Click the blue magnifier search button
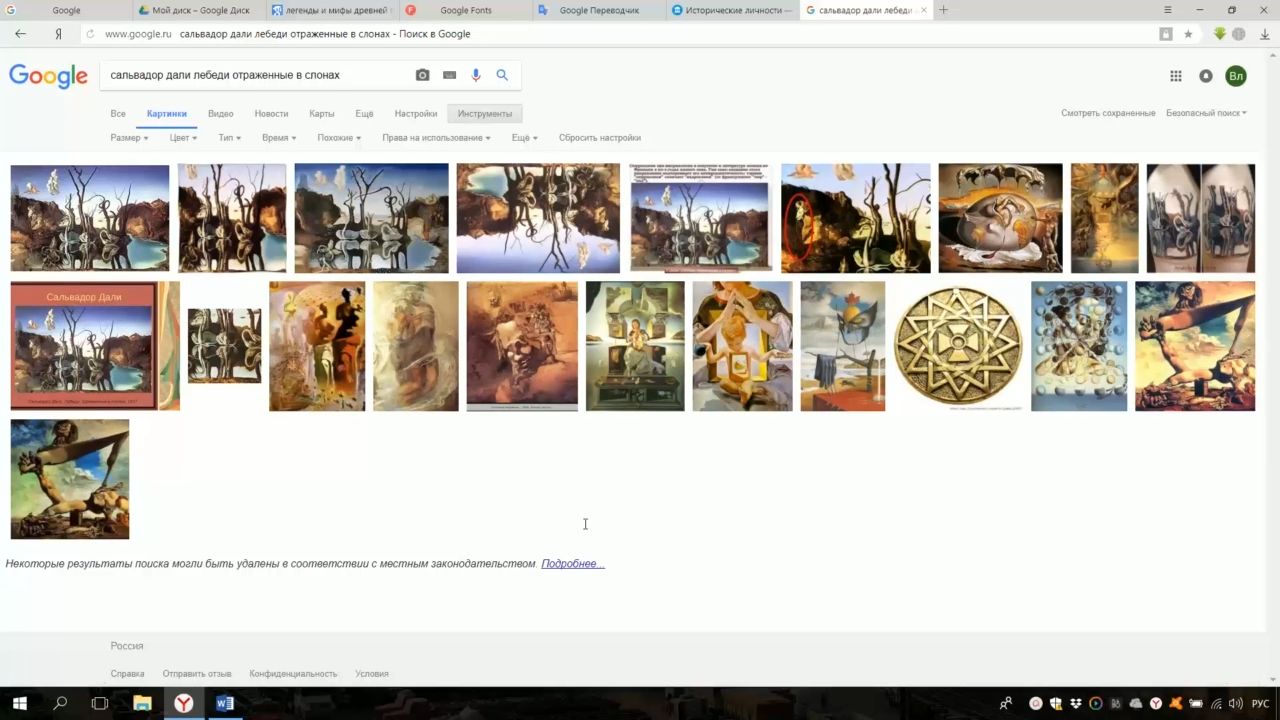 [502, 75]
